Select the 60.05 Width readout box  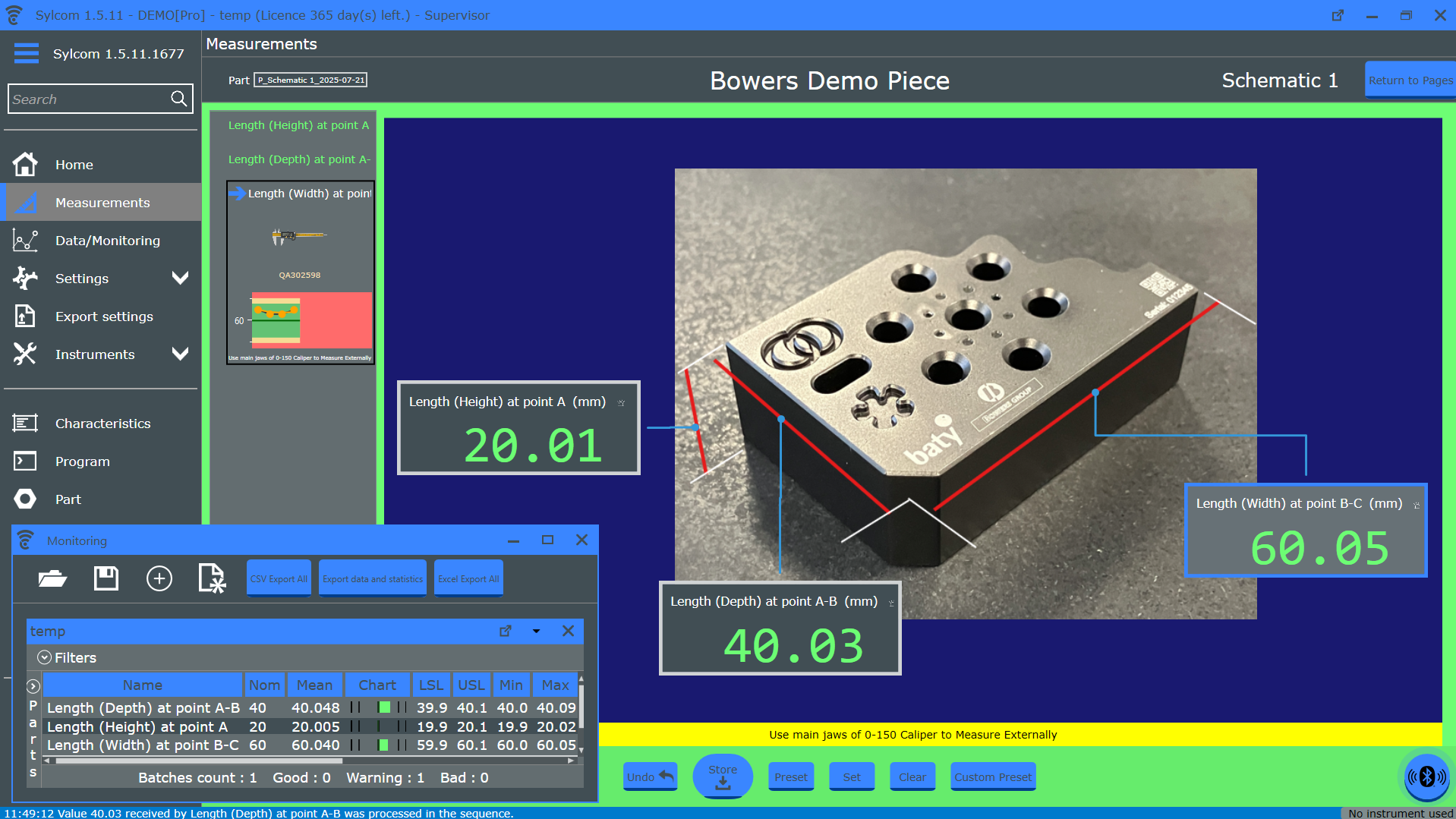tap(1306, 530)
